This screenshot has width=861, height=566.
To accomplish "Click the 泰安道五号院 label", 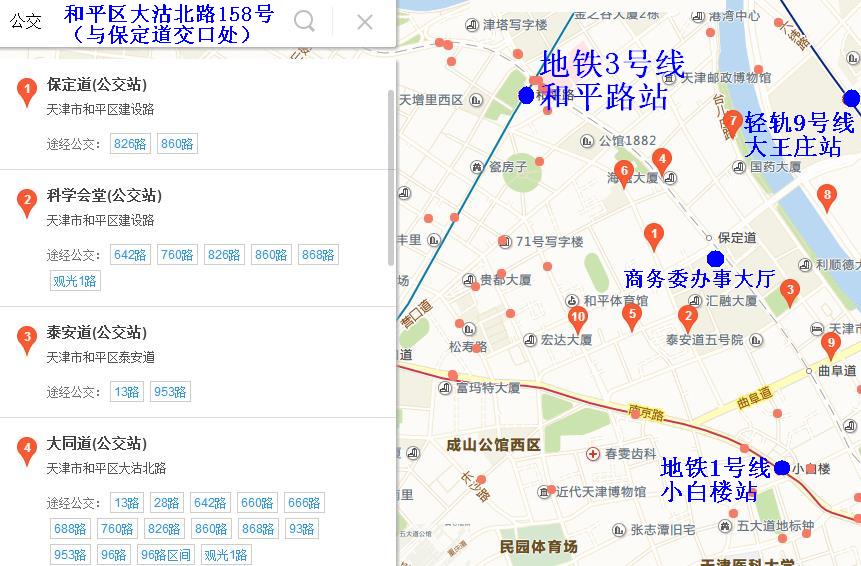I will coord(705,340).
